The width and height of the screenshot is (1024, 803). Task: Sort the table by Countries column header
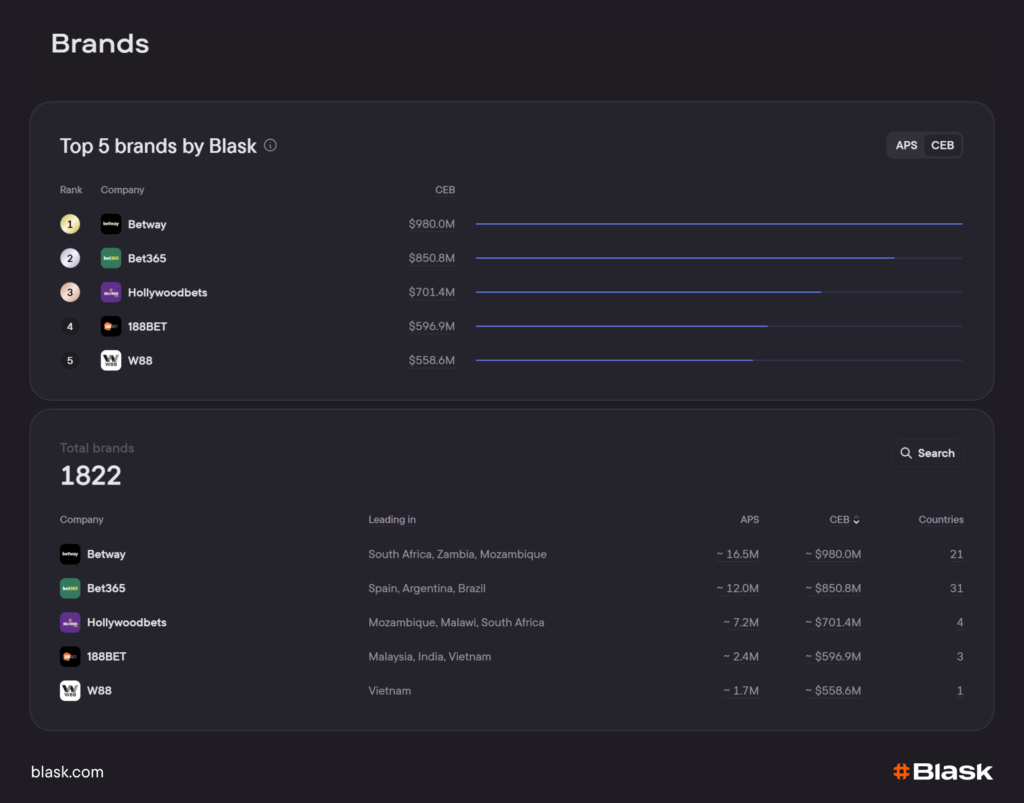pyautogui.click(x=940, y=520)
